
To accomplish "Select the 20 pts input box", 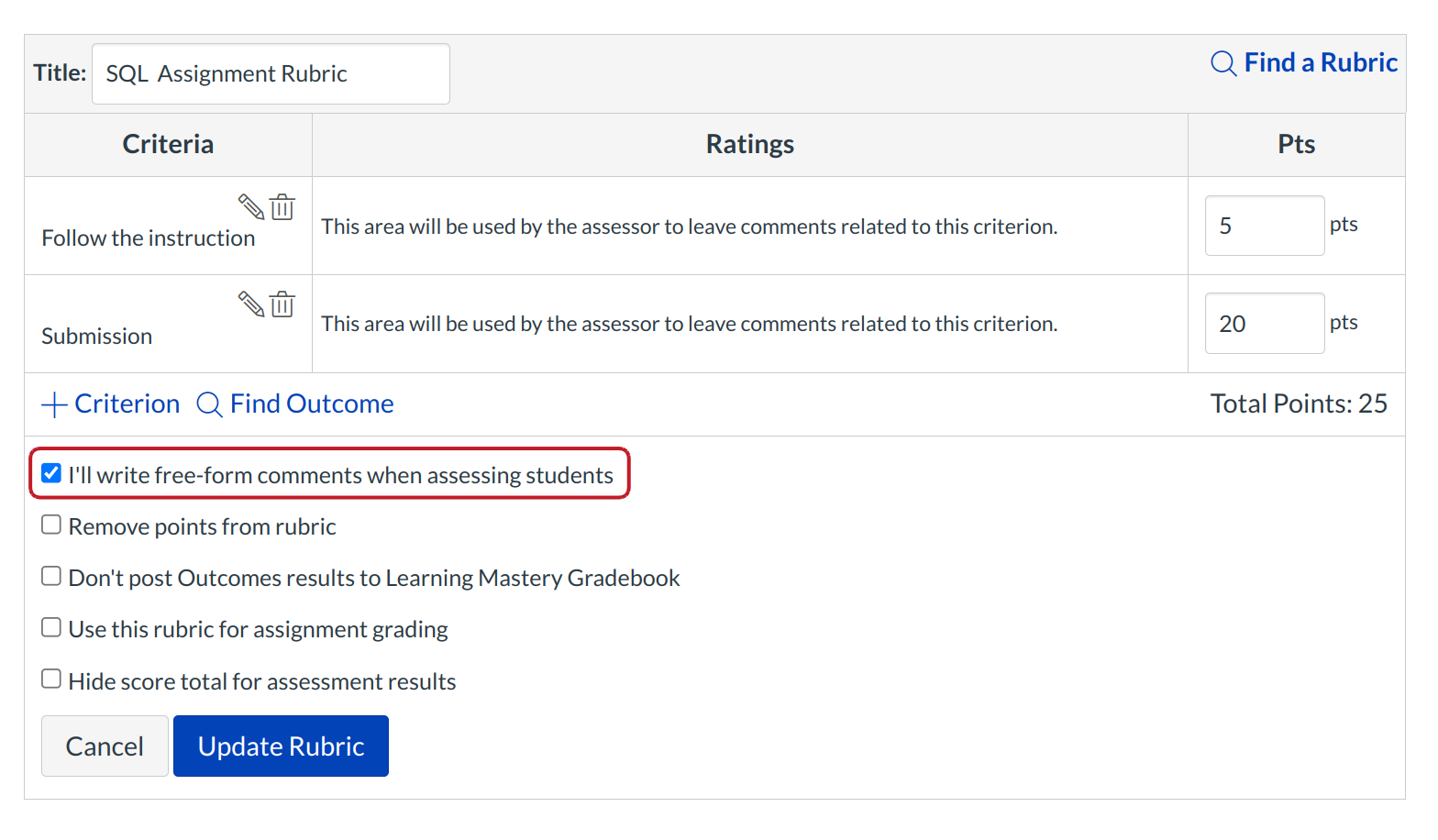I will click(x=1264, y=324).
